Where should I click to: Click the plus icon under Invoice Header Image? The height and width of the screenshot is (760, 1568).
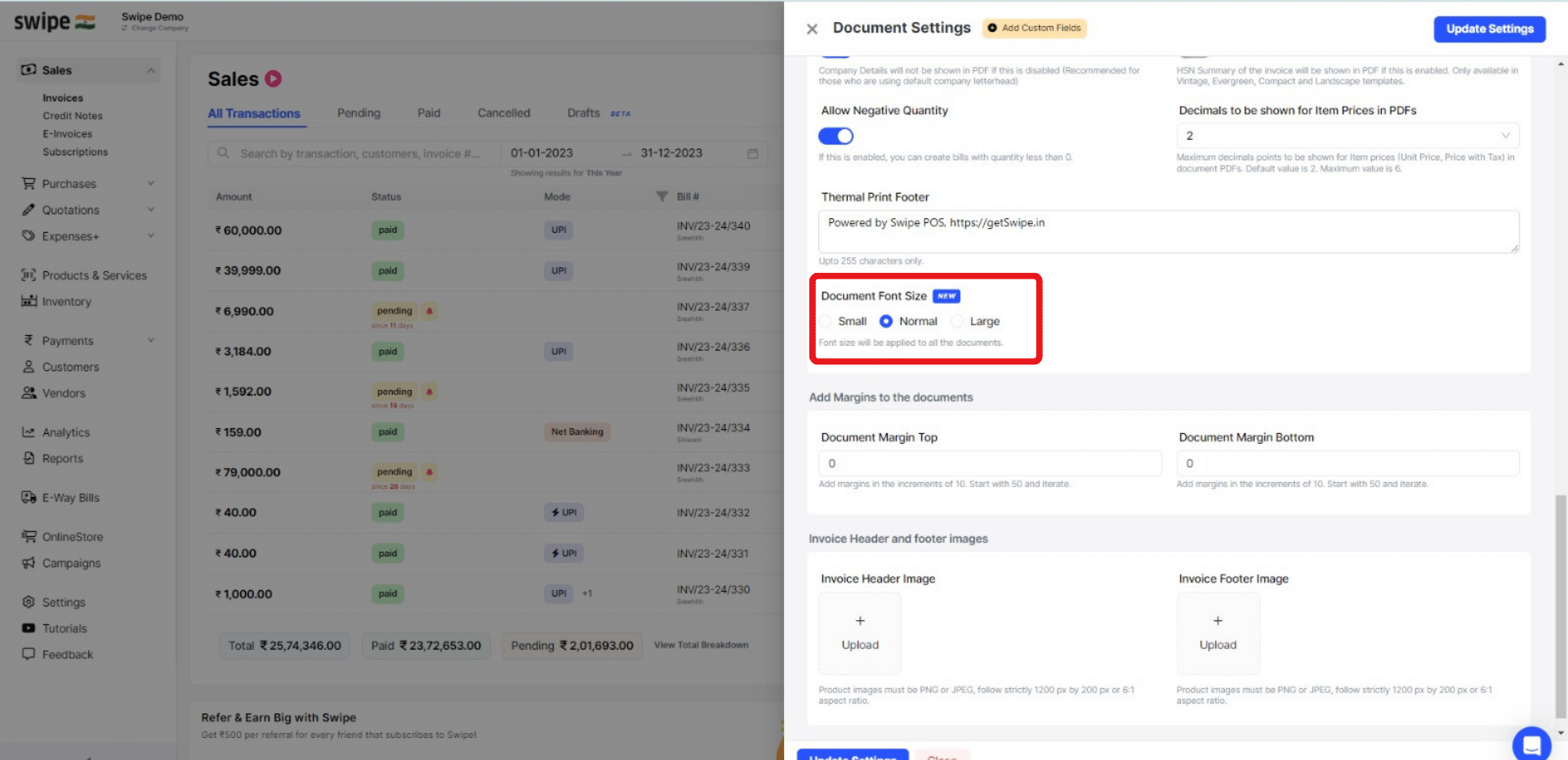pos(860,621)
